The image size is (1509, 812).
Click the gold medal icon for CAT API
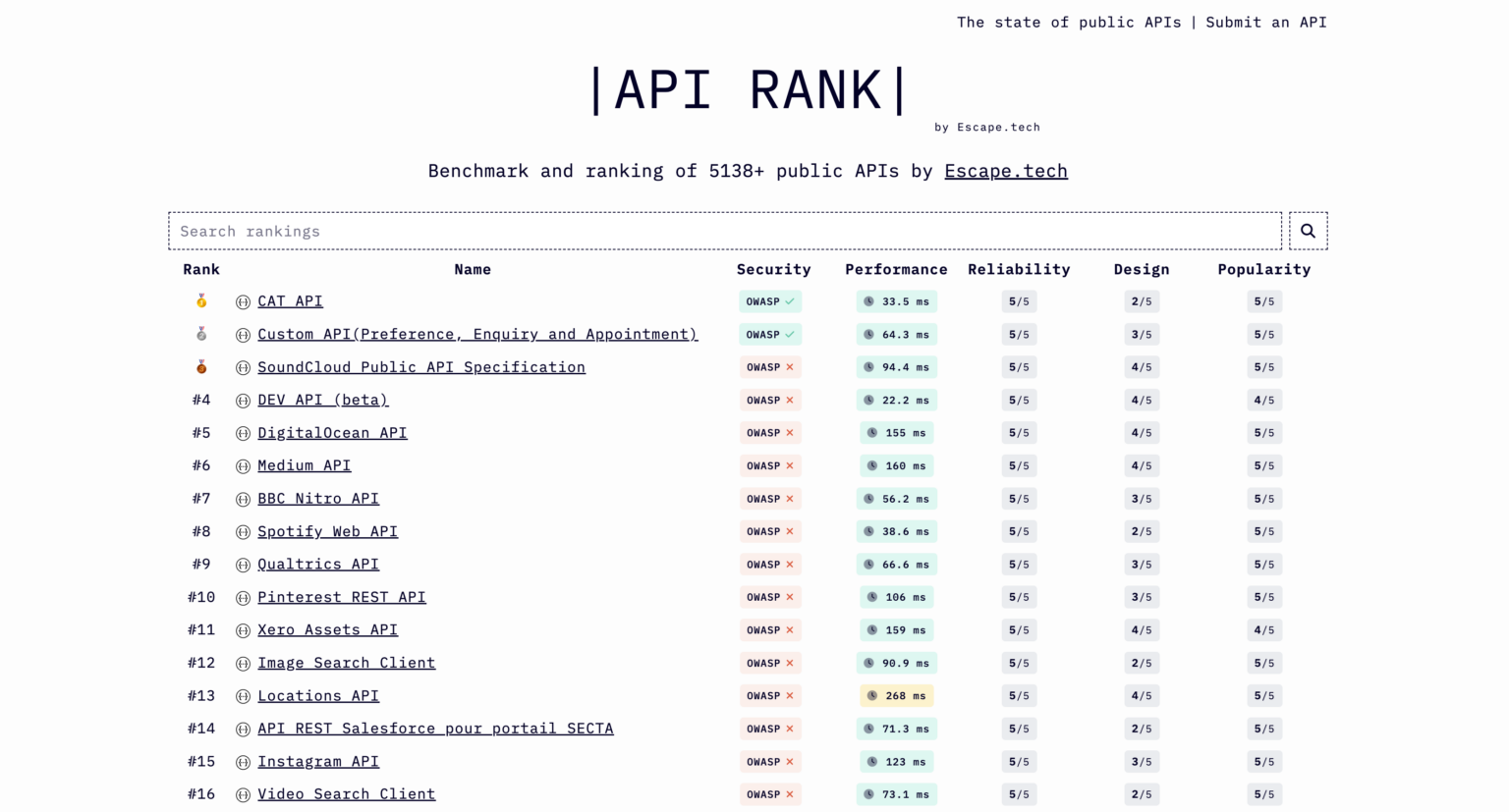point(201,301)
